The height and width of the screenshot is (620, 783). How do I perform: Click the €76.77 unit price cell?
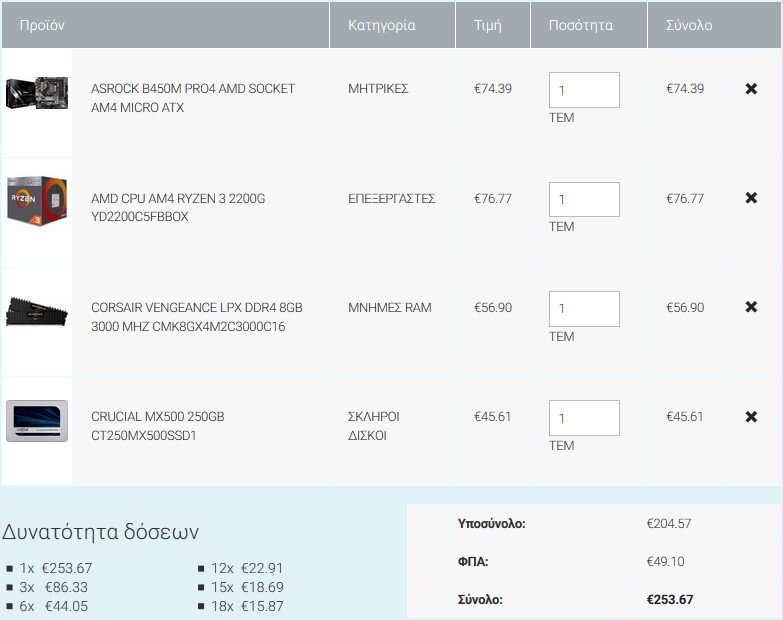click(x=493, y=198)
